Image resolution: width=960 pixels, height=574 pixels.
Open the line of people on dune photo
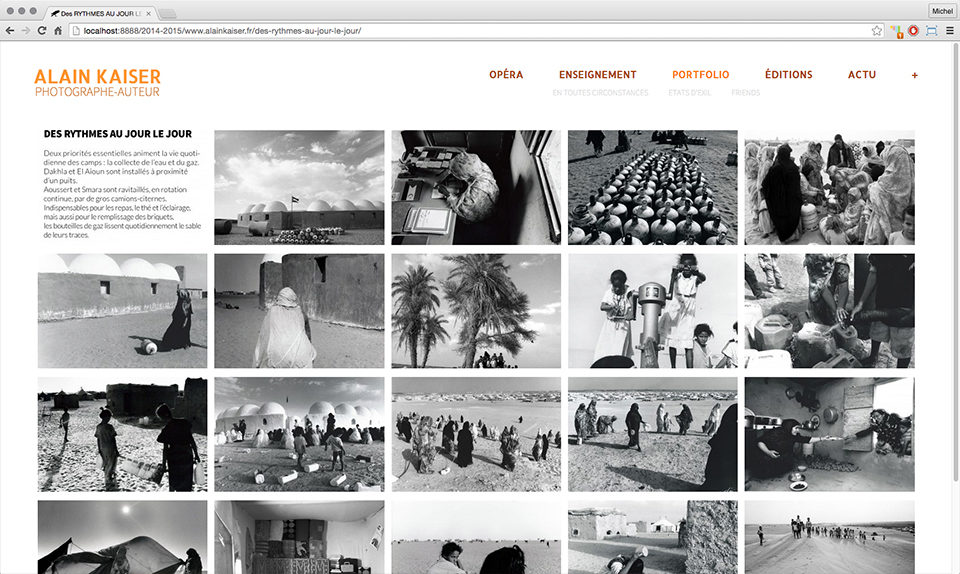[x=830, y=537]
